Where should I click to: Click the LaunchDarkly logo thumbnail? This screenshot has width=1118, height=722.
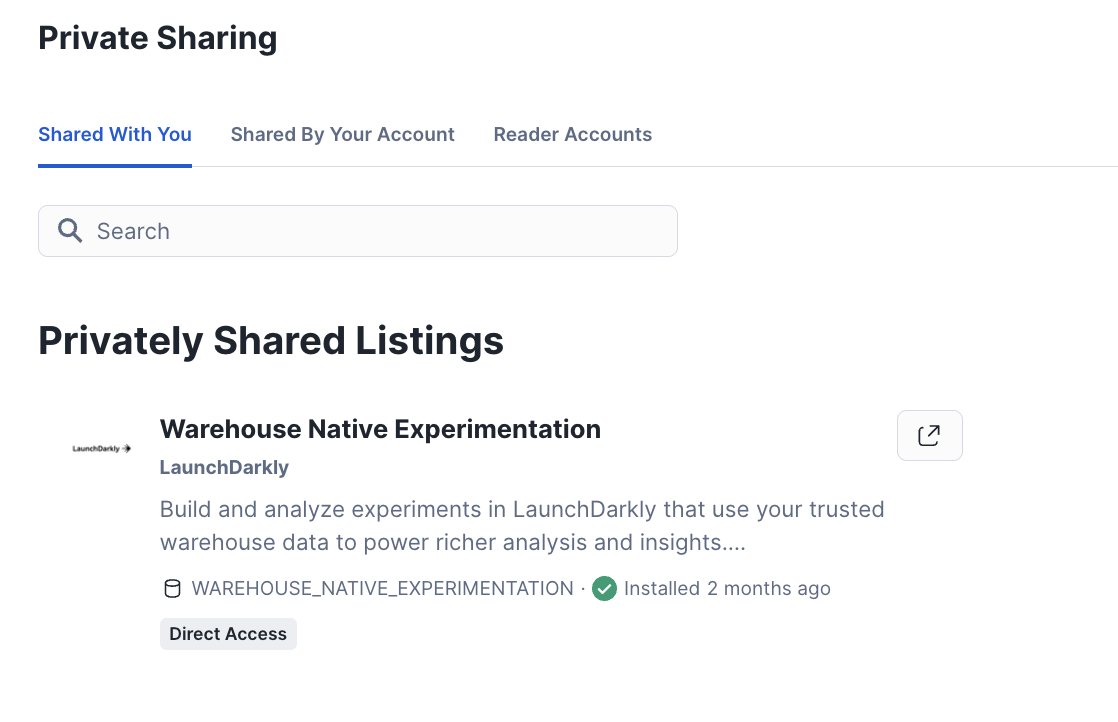point(100,449)
